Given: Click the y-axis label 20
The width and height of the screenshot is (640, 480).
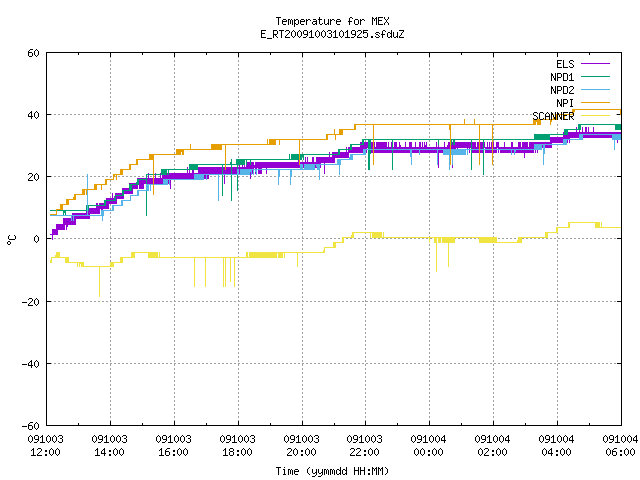Looking at the screenshot, I should tap(33, 177).
